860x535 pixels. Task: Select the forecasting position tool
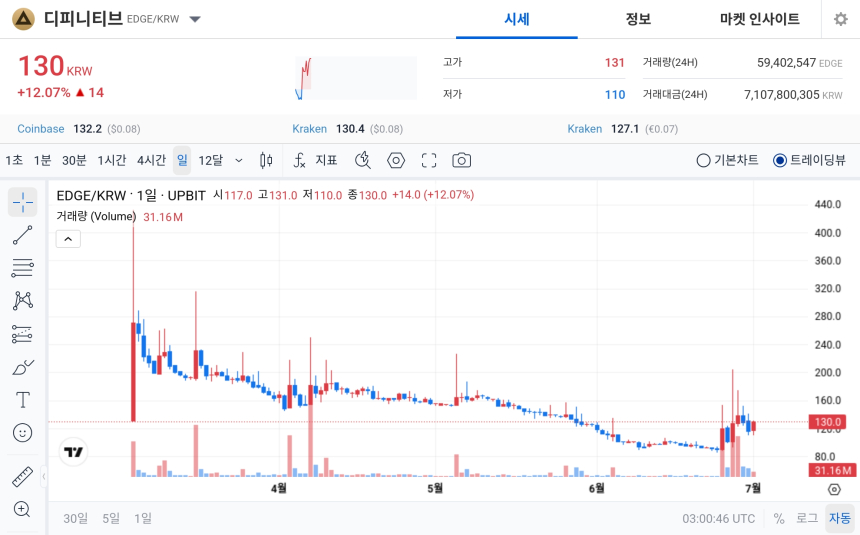(22, 334)
